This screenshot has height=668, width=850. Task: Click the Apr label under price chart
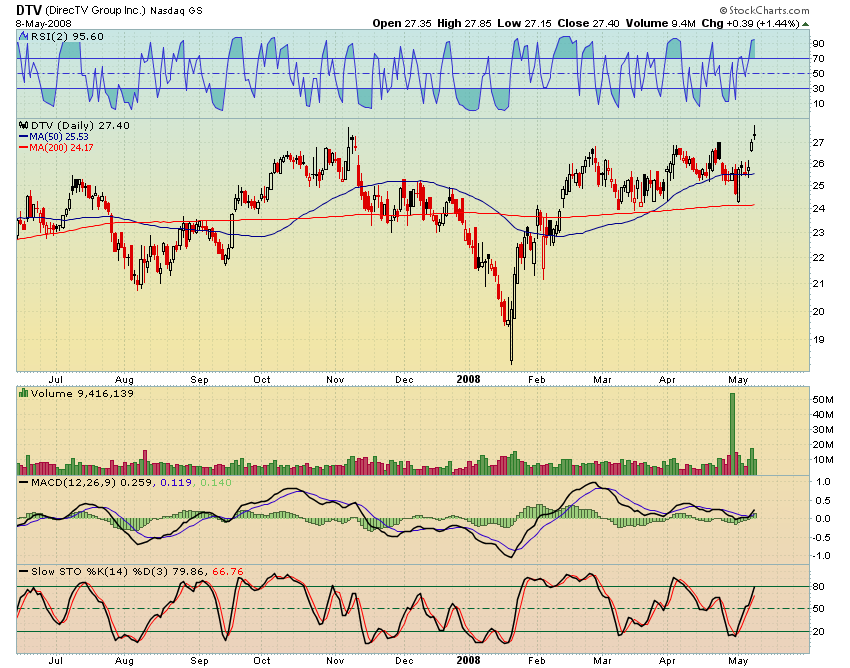coord(667,380)
